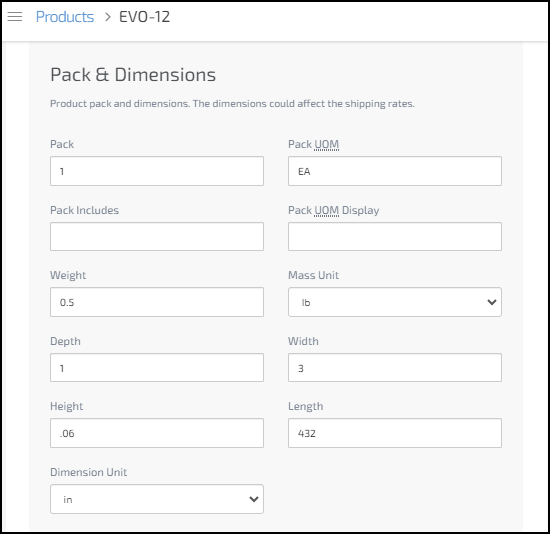Screen dimensions: 550x534
Task: Expand Dimension Unit via its chevron arrow
Action: (x=254, y=499)
